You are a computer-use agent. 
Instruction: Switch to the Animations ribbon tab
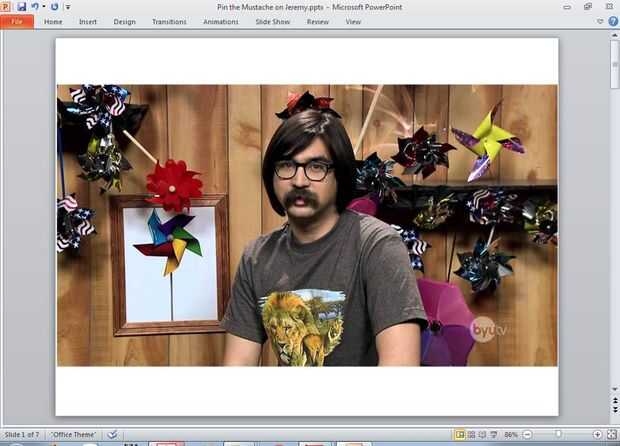[221, 22]
